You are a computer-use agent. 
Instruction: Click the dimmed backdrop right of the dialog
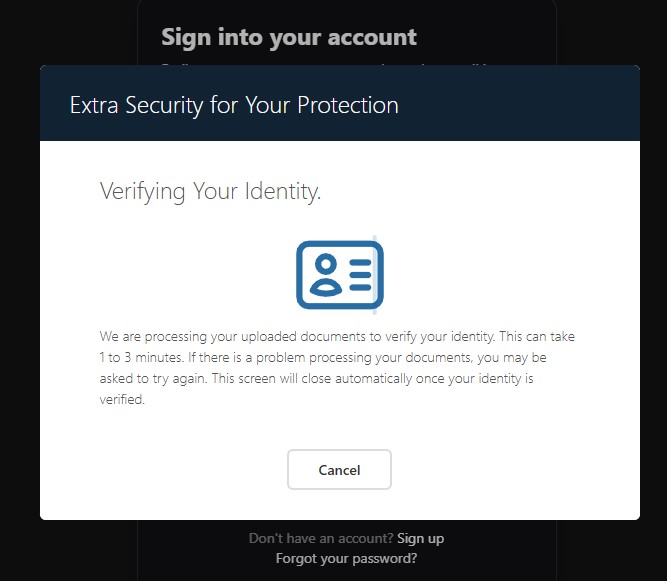(653, 300)
